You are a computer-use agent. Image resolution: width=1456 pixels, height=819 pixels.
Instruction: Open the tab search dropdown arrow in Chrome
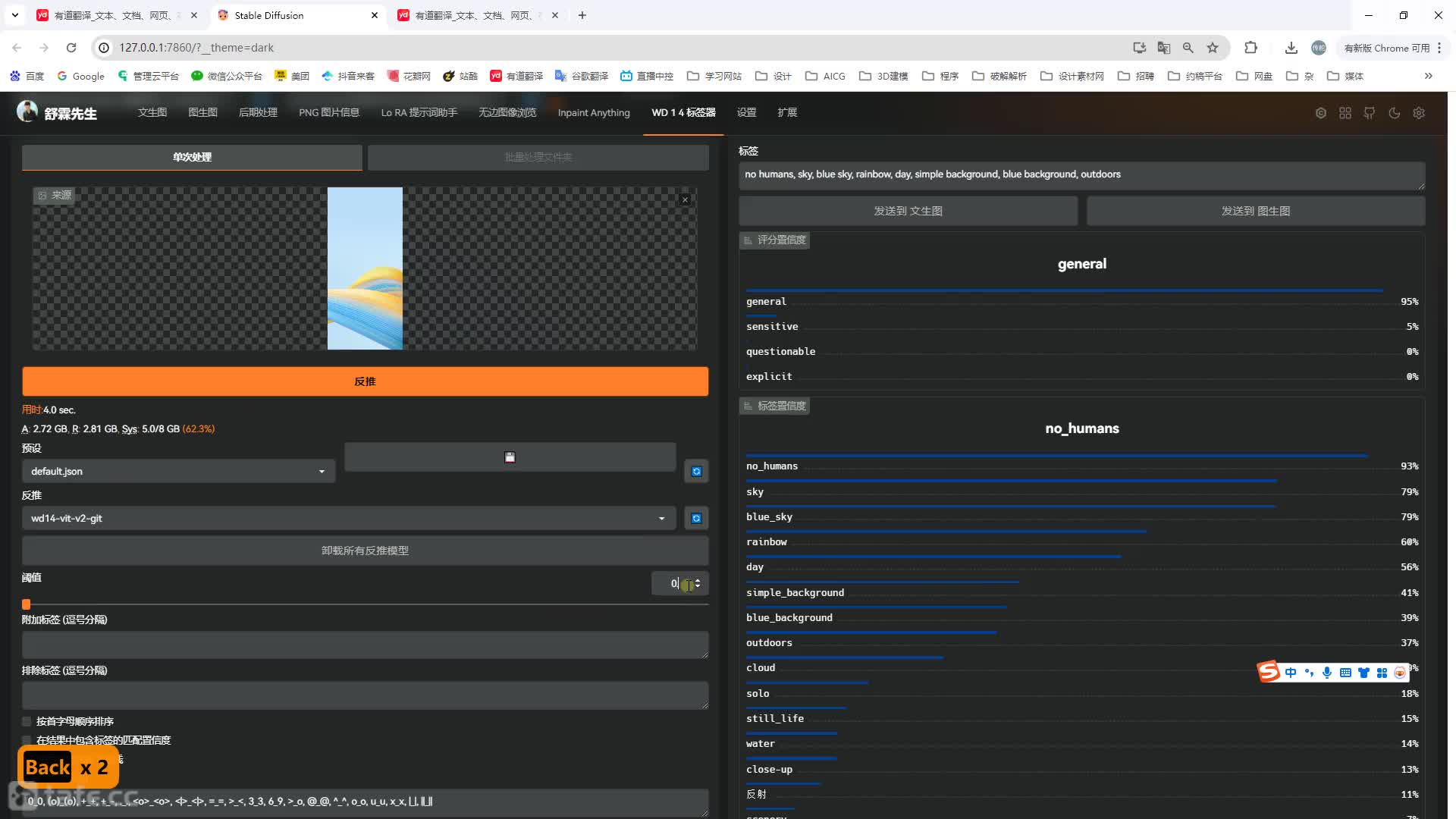point(14,15)
